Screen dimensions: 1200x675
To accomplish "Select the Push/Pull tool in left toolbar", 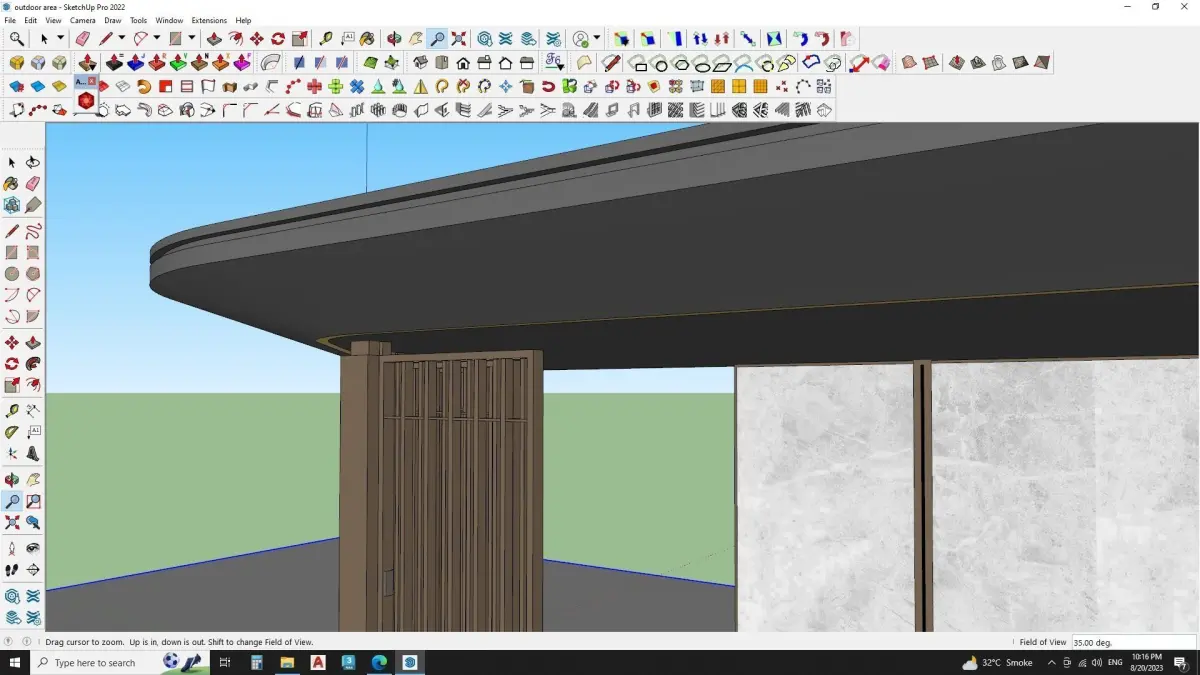I will 33,343.
